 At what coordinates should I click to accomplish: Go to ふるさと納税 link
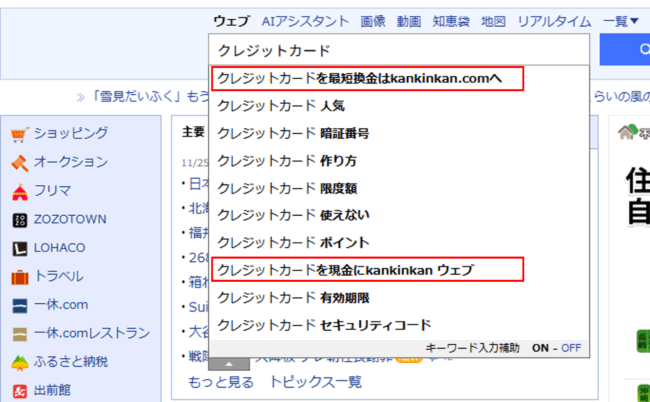[x=71, y=361]
